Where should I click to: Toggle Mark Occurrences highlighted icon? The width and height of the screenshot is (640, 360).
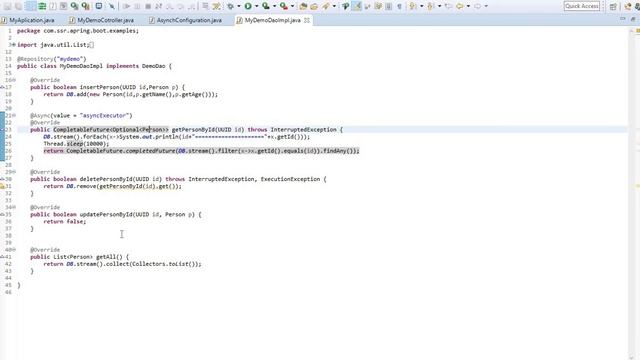point(357,6)
